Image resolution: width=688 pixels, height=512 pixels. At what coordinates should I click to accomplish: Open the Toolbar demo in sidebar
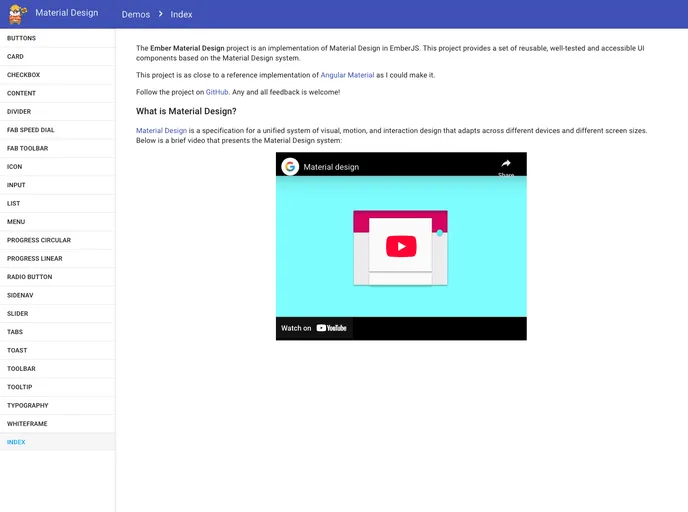57,369
